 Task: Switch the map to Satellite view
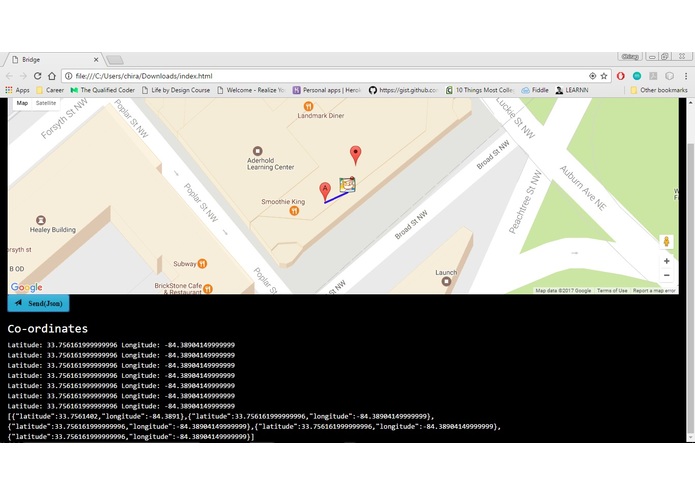tap(46, 103)
